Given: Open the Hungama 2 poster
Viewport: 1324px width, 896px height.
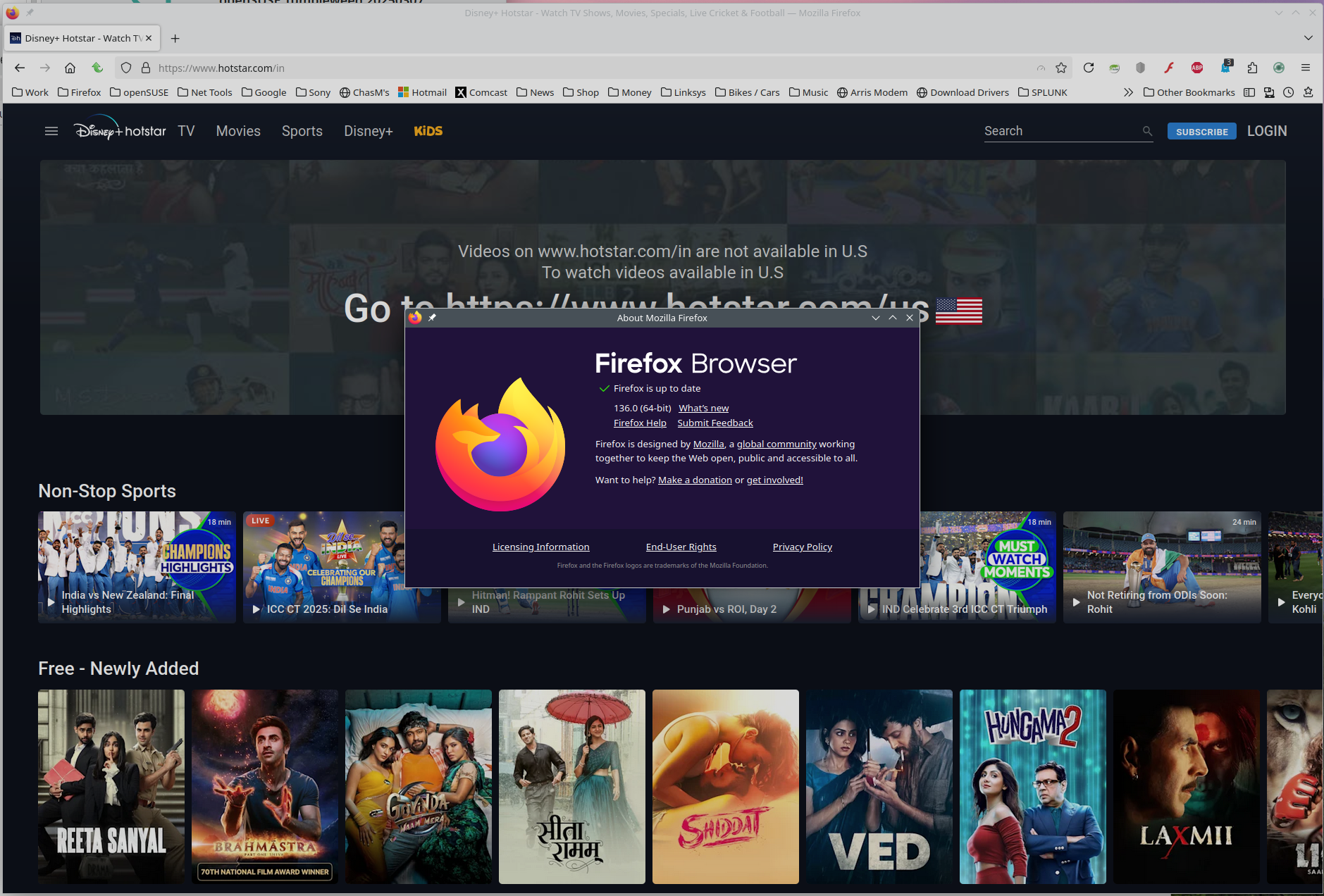Looking at the screenshot, I should (x=1032, y=786).
